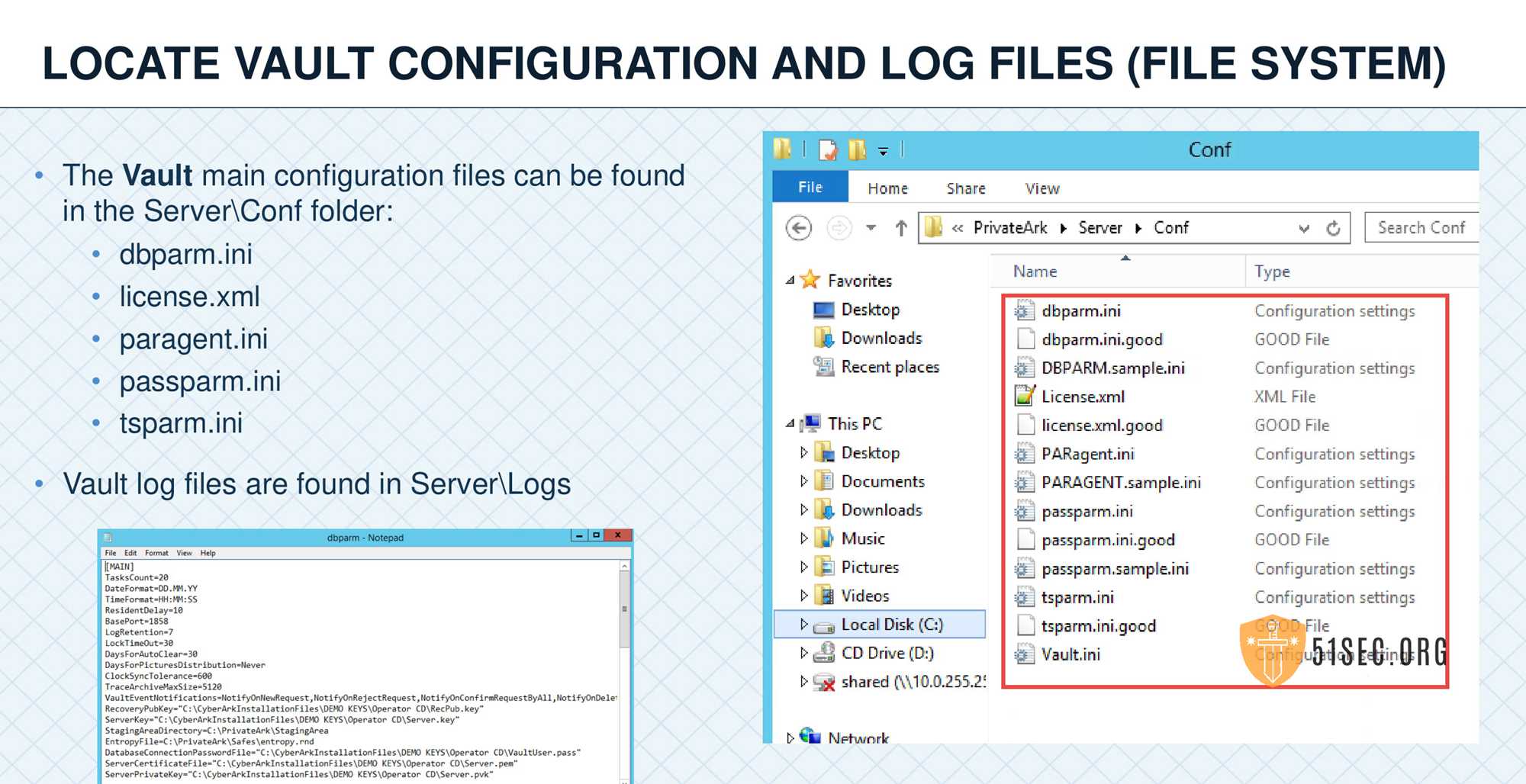Select the Documents folder under This PC

click(x=883, y=481)
